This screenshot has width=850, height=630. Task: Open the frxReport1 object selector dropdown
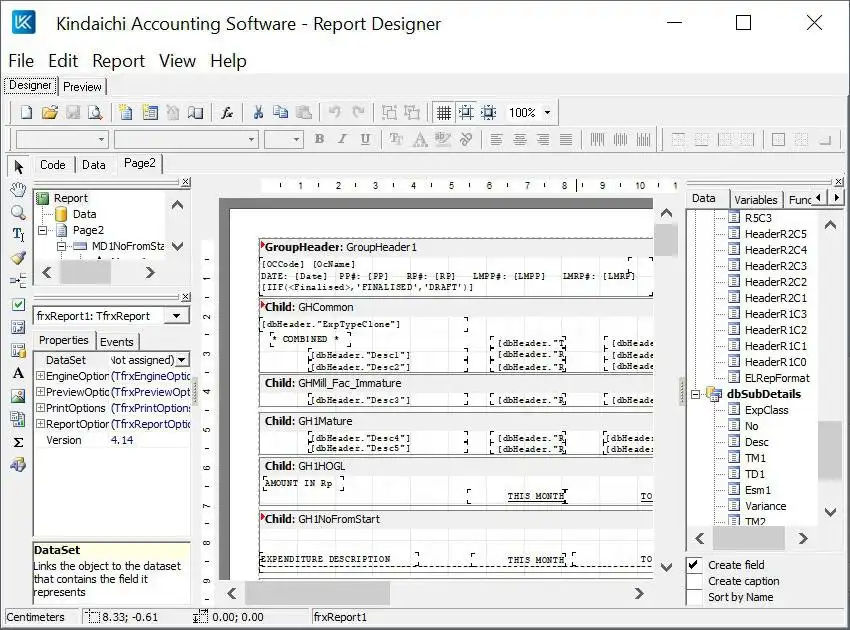pyautogui.click(x=177, y=316)
